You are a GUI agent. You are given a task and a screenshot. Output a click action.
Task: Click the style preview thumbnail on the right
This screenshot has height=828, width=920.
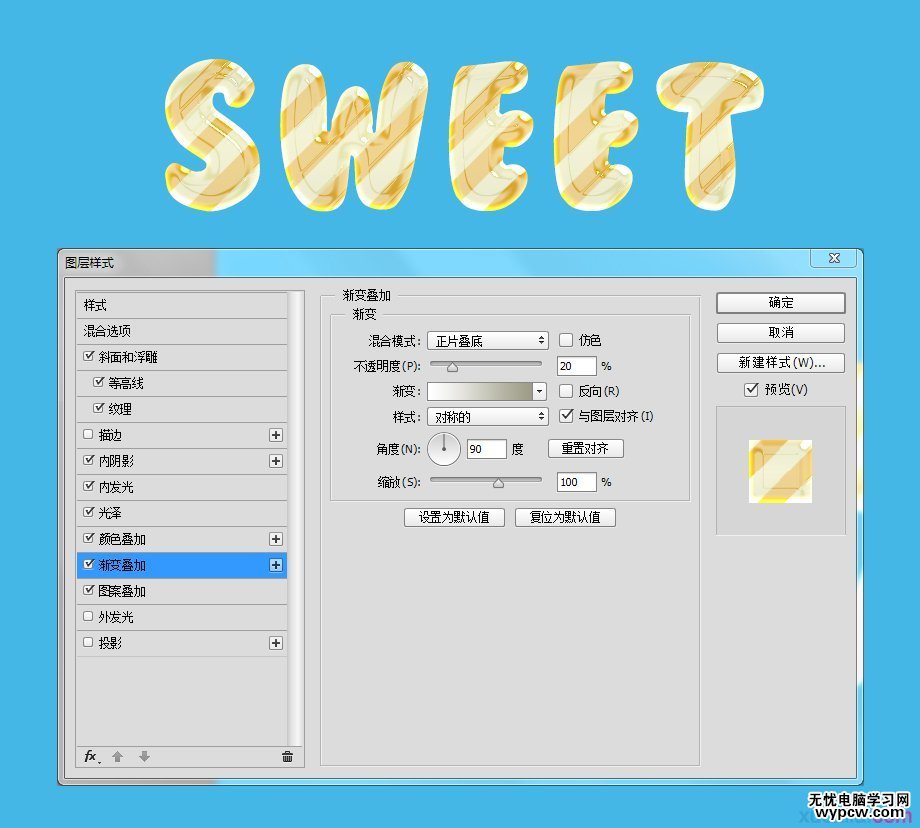780,473
